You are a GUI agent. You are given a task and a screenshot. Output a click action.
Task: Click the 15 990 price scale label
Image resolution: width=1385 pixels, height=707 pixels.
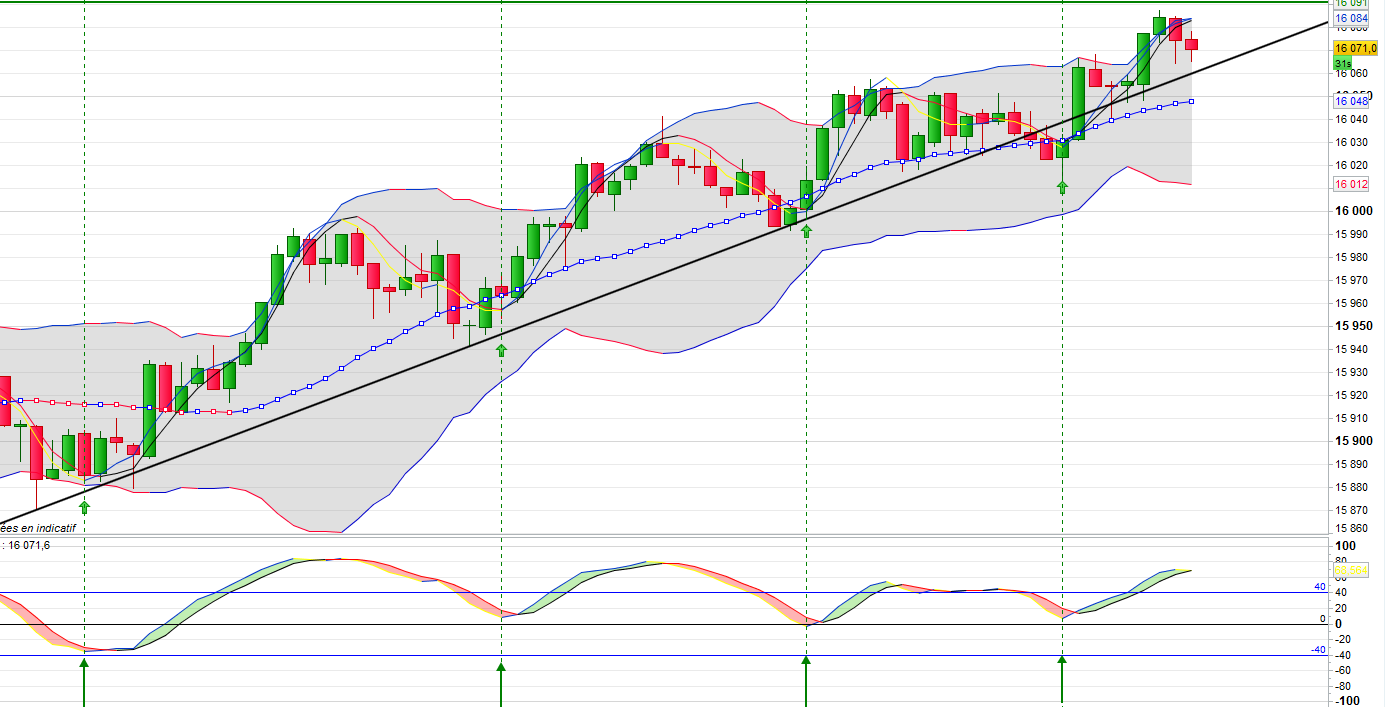(x=1353, y=234)
